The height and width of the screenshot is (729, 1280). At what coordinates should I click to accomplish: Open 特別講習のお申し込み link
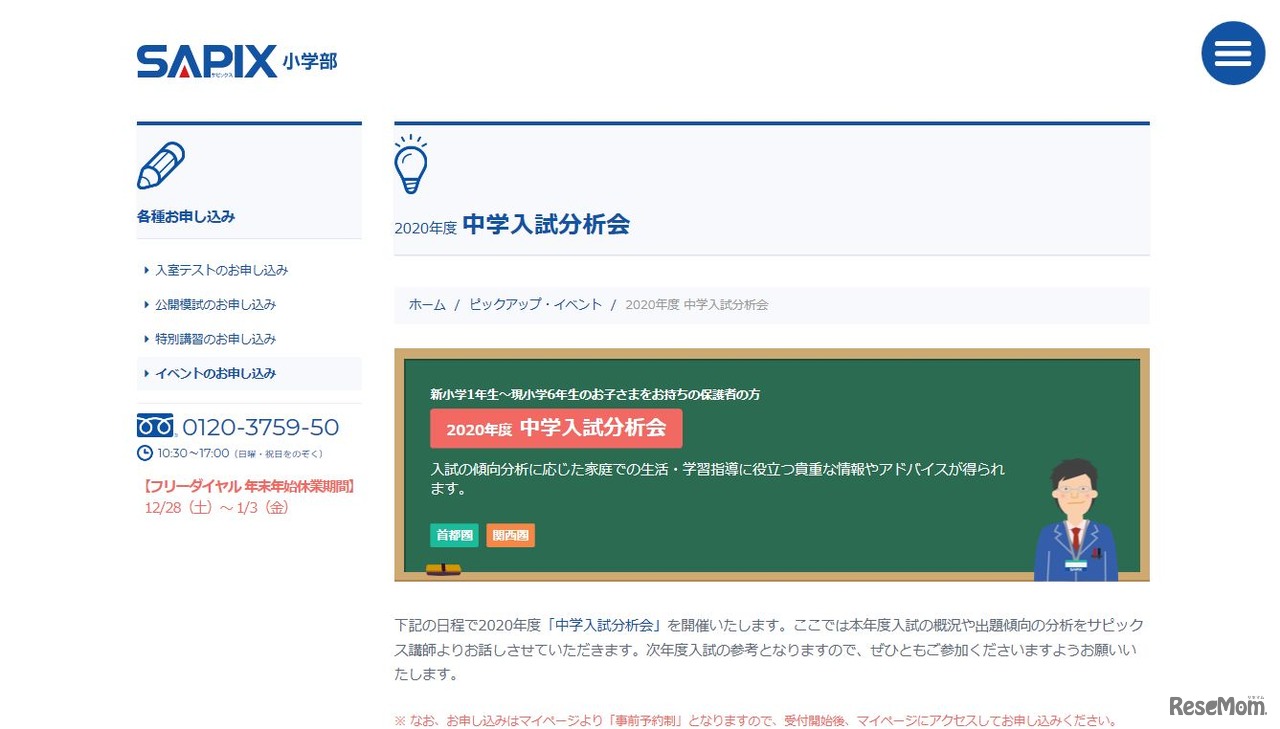click(215, 339)
